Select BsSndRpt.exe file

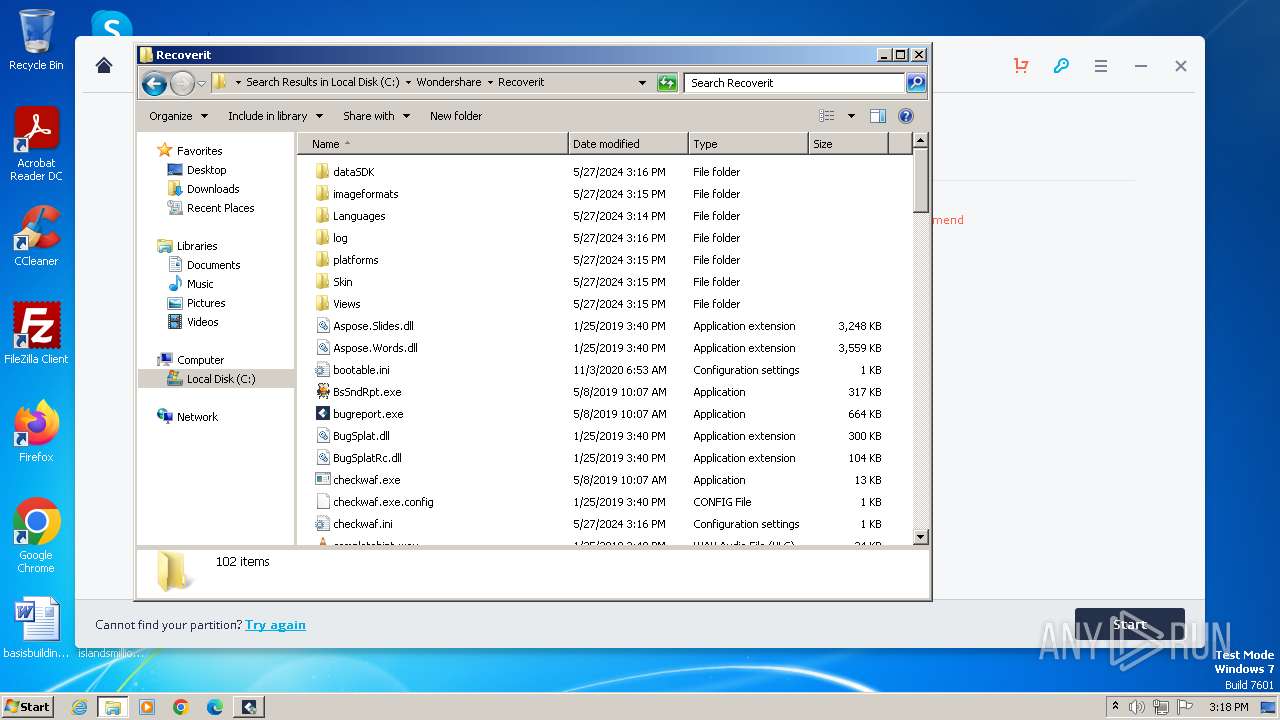[367, 392]
